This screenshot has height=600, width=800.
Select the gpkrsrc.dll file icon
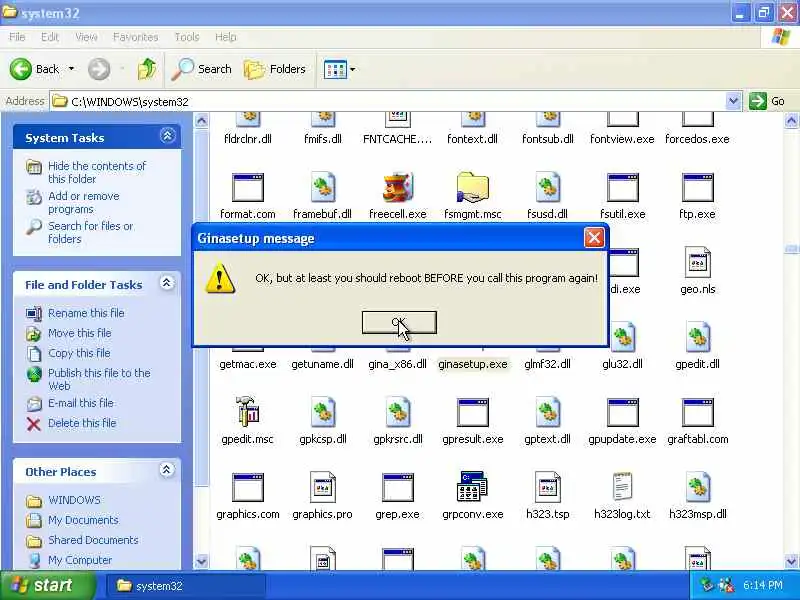(x=397, y=412)
